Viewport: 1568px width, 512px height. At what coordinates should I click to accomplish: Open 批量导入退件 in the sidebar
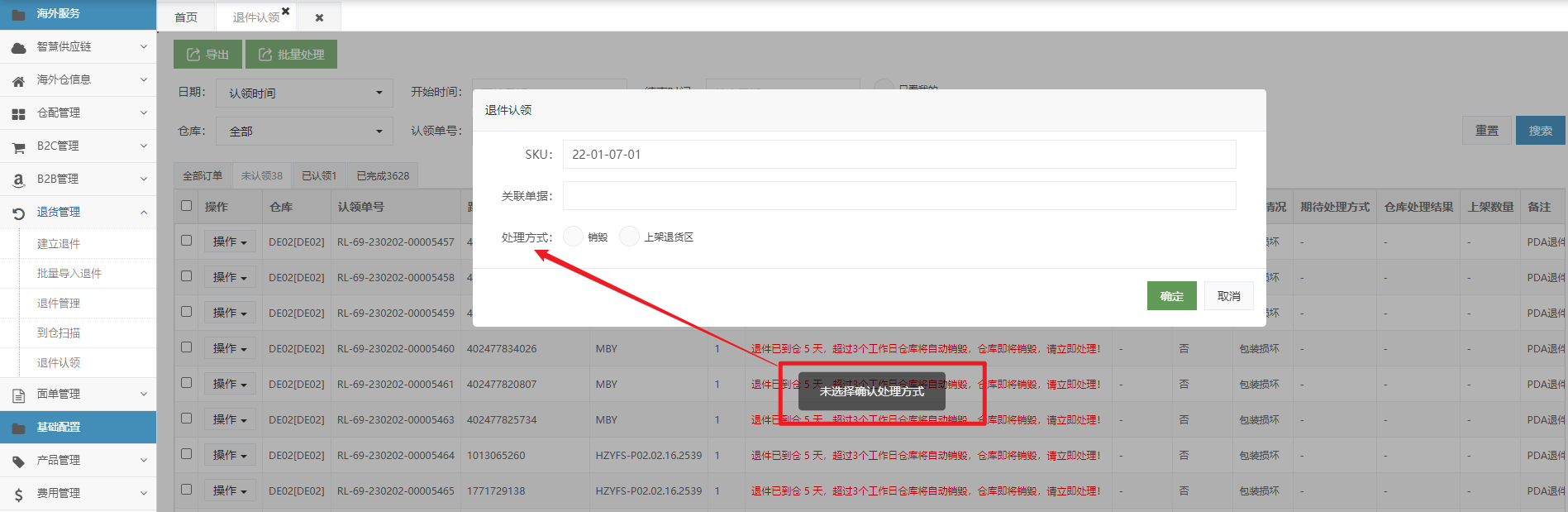click(x=69, y=274)
